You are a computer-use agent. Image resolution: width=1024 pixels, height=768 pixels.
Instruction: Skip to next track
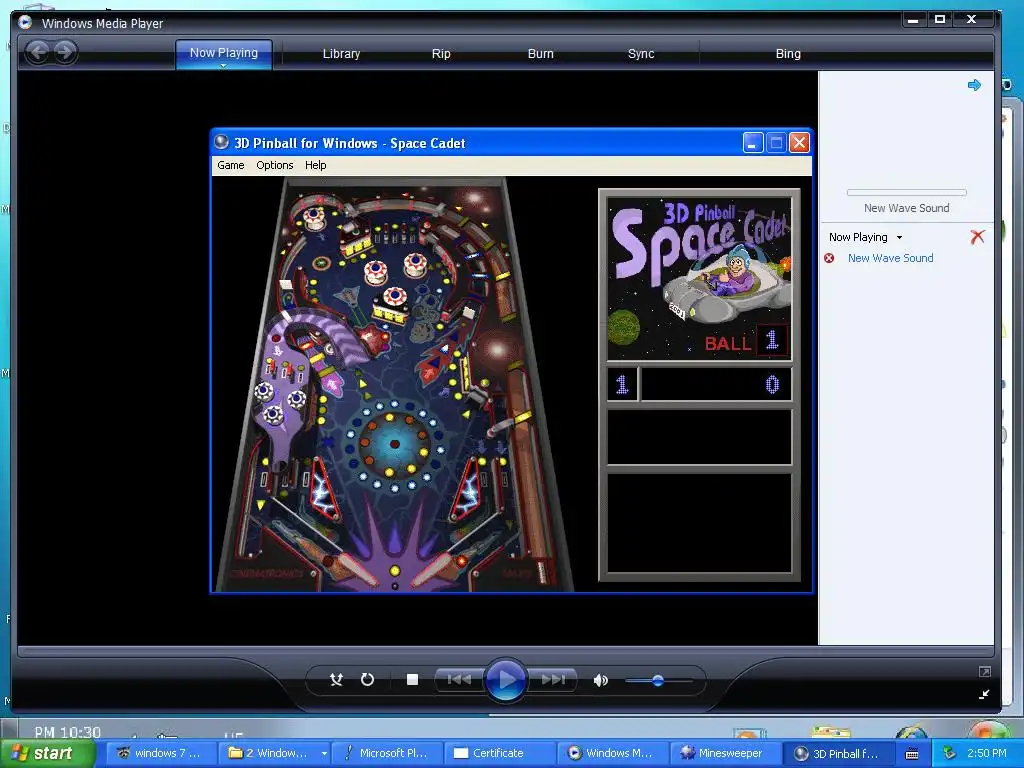[x=552, y=680]
